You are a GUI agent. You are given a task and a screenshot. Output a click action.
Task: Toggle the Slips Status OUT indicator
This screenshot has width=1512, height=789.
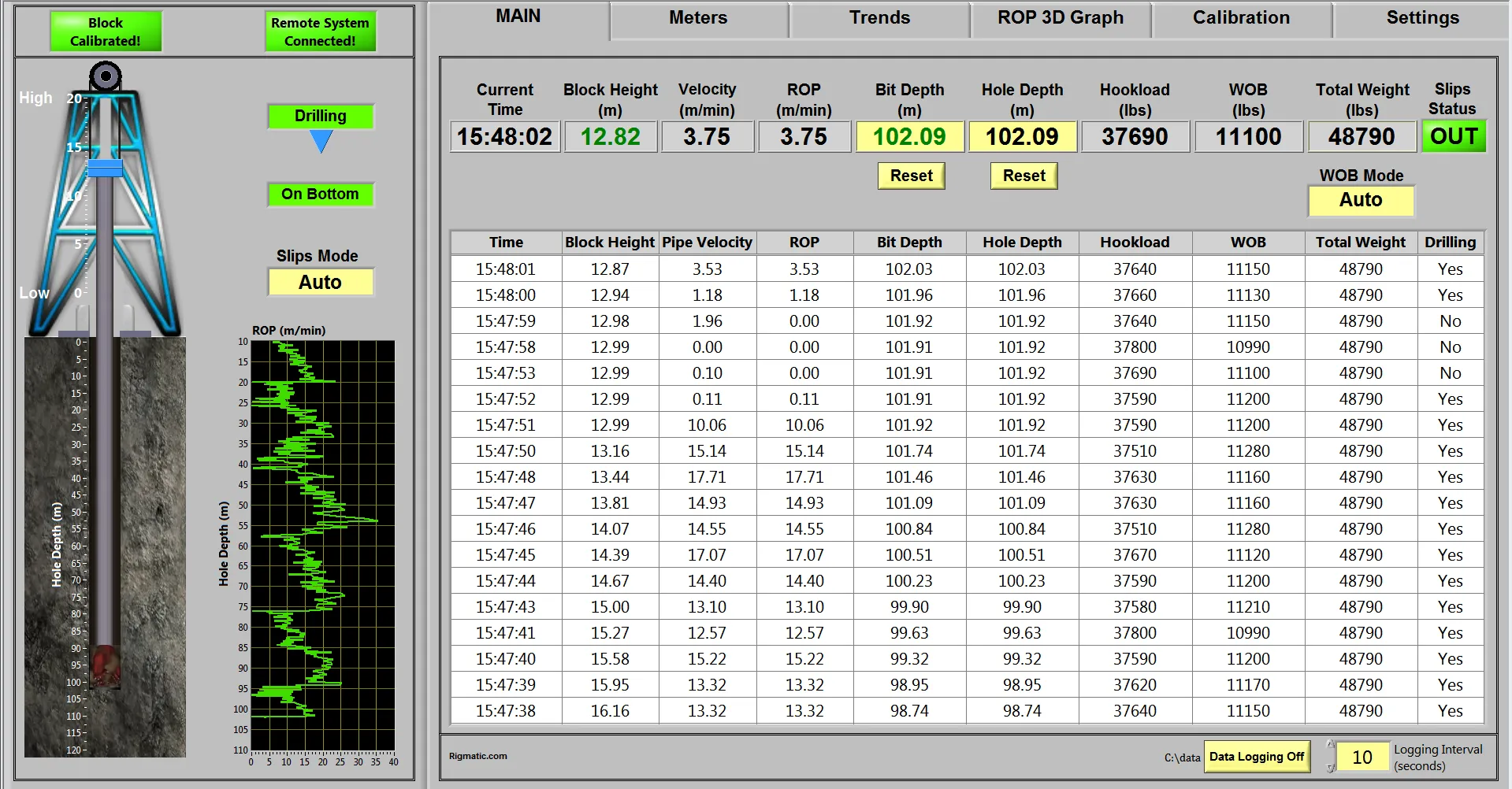tap(1454, 136)
